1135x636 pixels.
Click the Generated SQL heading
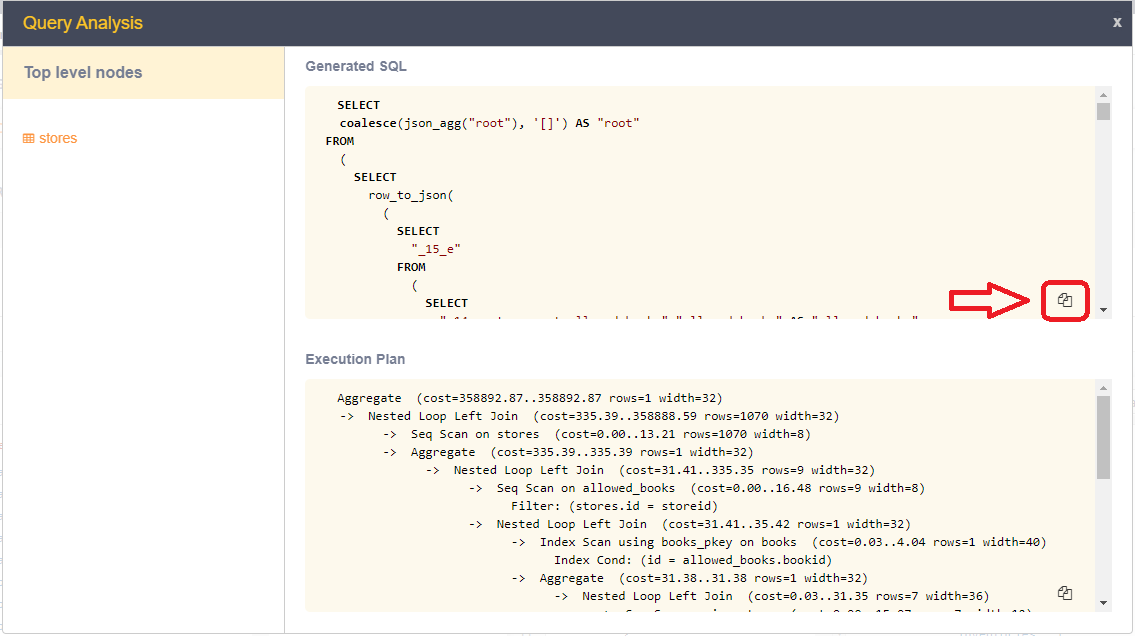pyautogui.click(x=356, y=66)
